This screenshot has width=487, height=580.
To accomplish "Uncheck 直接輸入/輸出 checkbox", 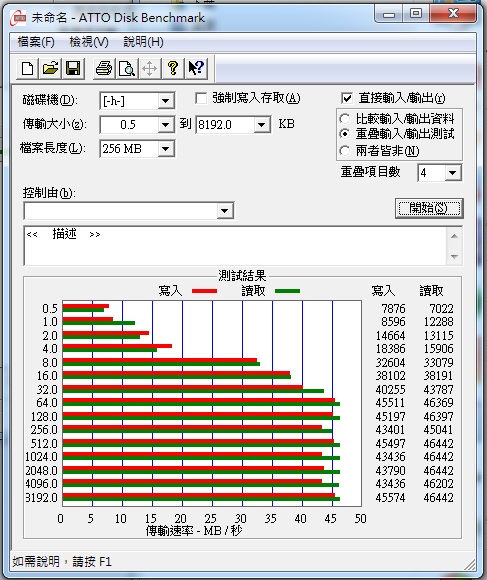I will 347,98.
